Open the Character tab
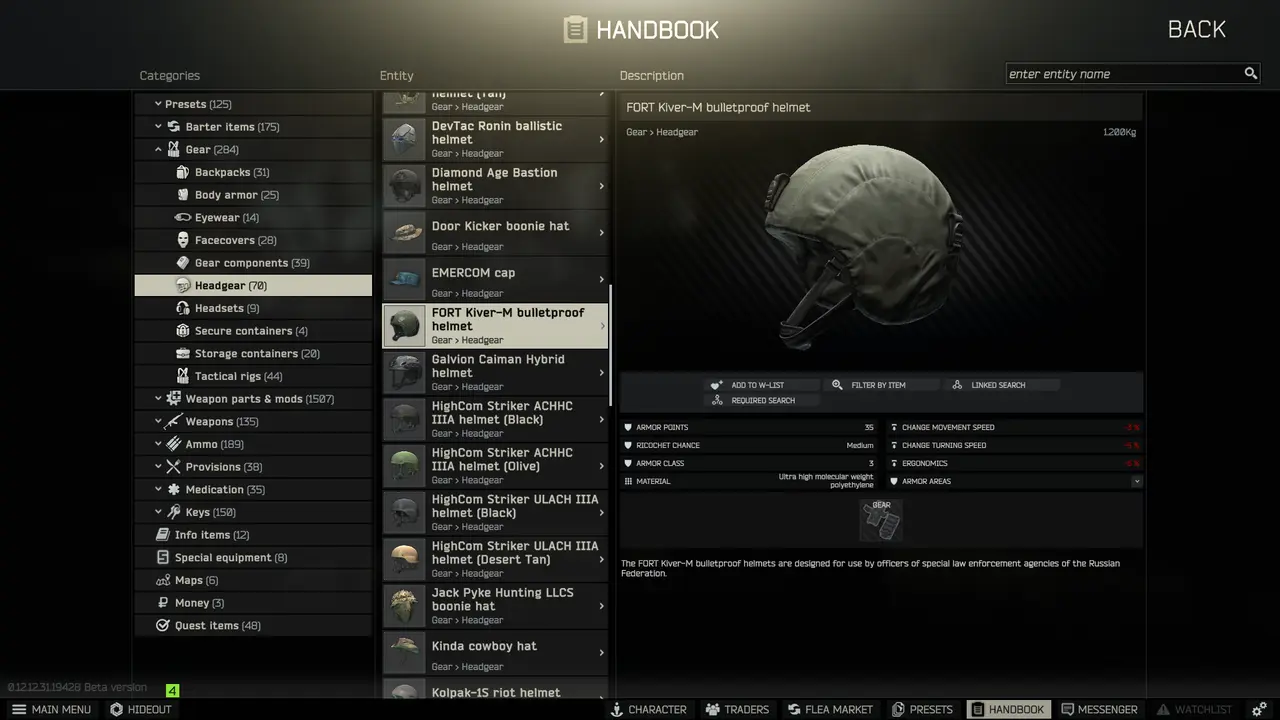 pos(648,709)
